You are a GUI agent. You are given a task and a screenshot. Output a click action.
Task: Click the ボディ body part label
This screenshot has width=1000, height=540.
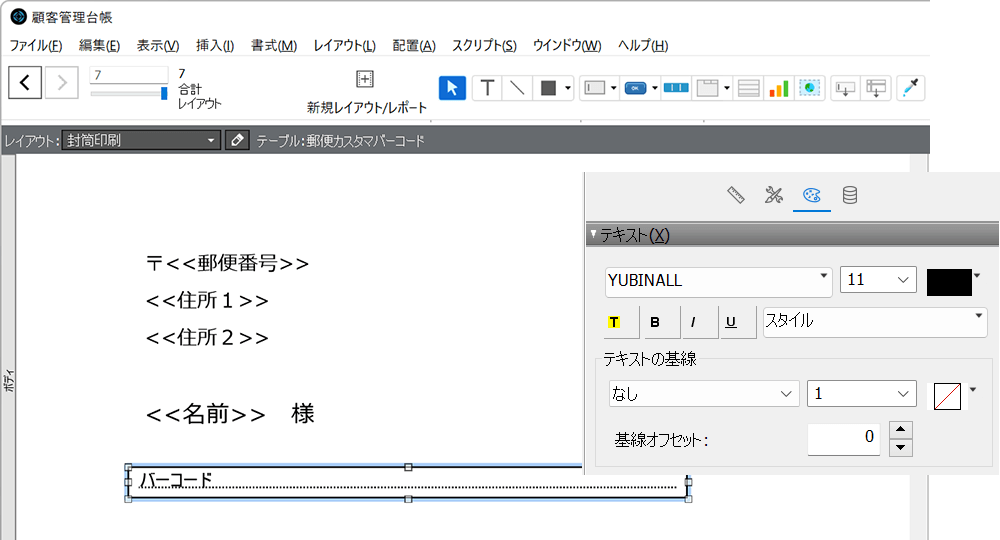point(8,379)
